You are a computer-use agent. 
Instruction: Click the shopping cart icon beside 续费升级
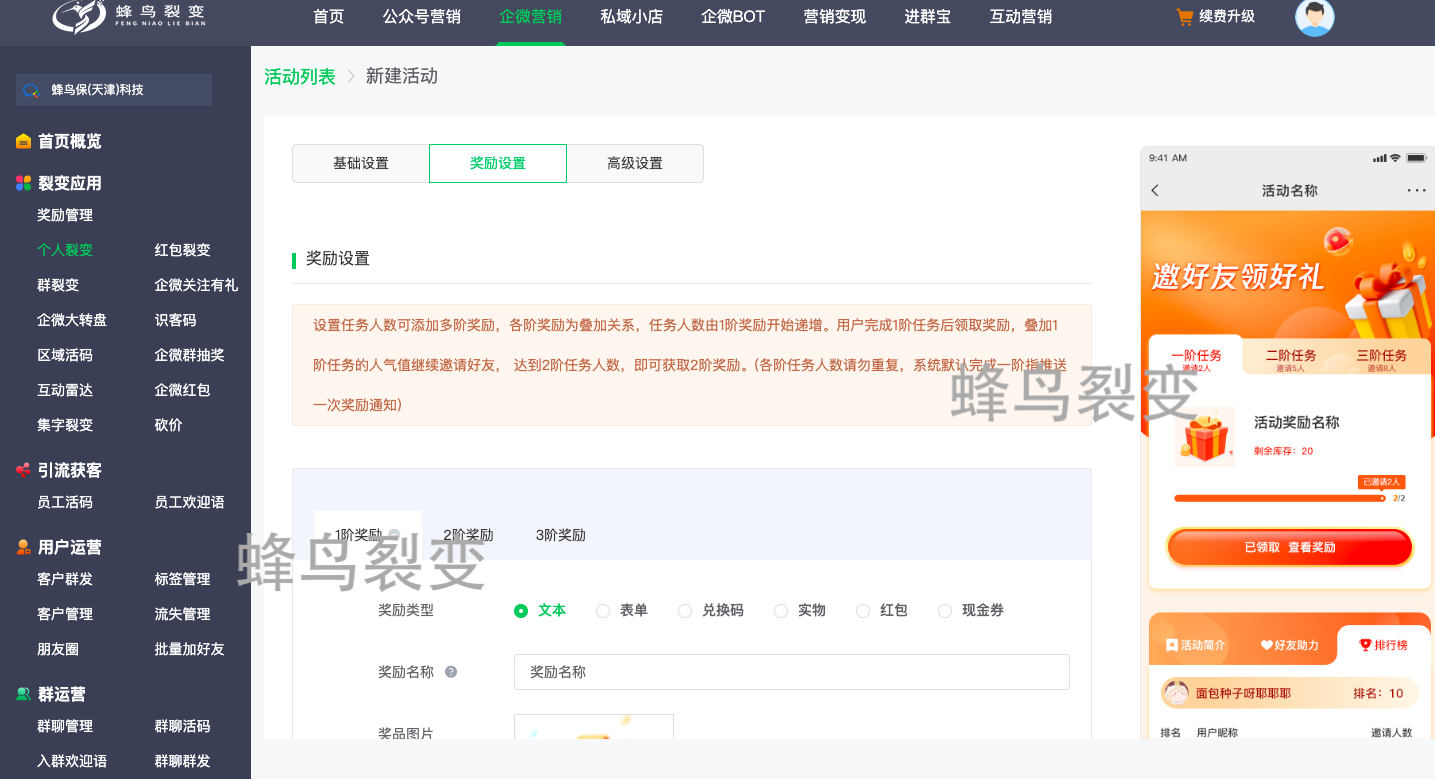click(x=1184, y=17)
